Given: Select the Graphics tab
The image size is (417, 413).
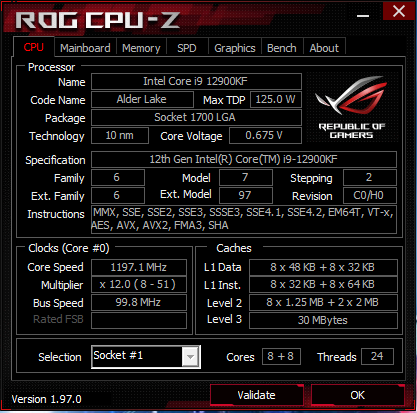Looking at the screenshot, I should (235, 48).
